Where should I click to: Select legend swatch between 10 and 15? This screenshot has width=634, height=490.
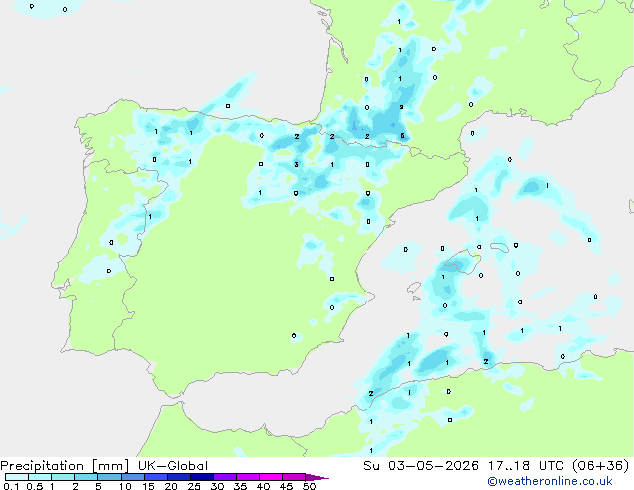coord(133,477)
